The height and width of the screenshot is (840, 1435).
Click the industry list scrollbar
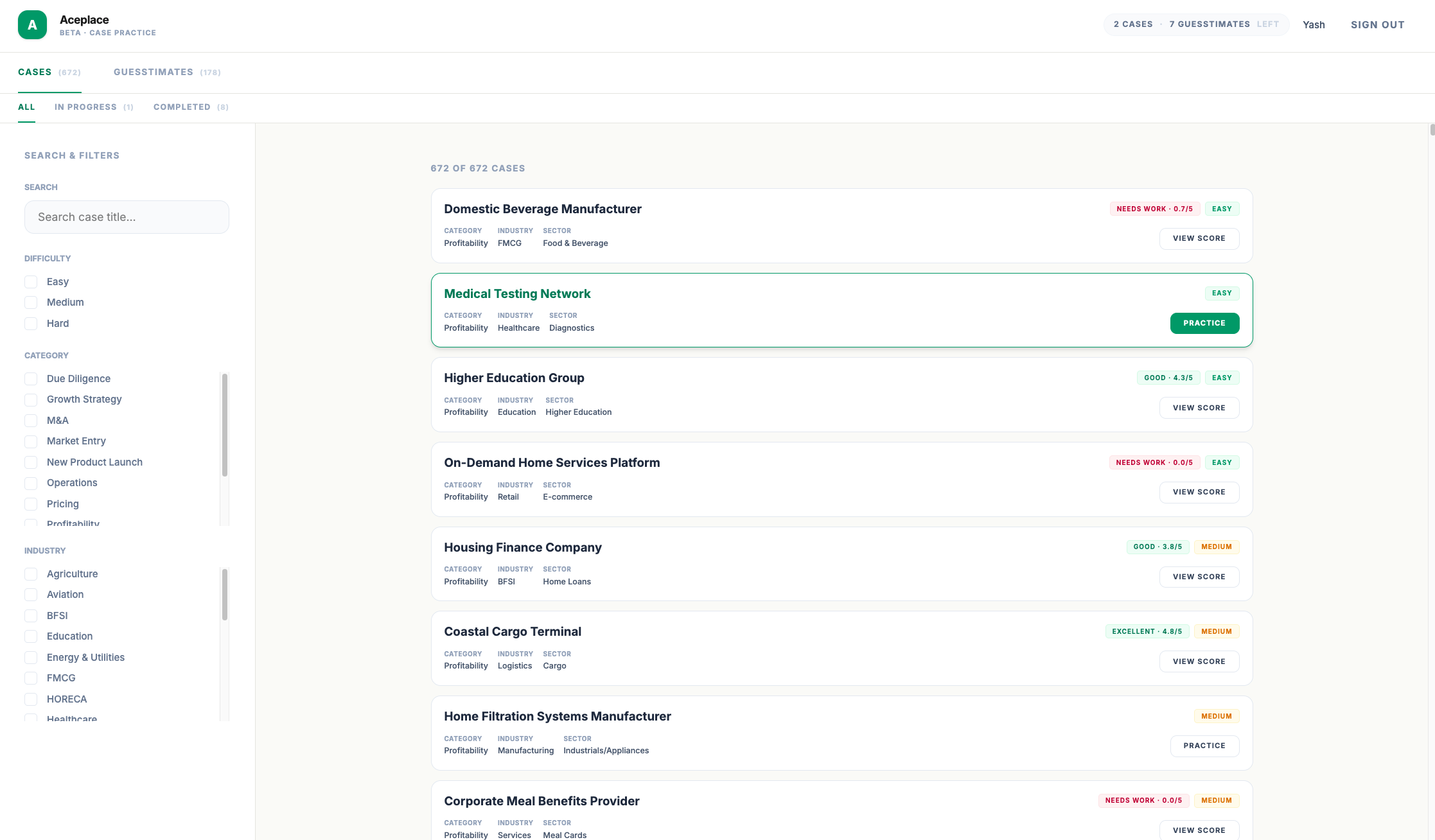[x=225, y=595]
